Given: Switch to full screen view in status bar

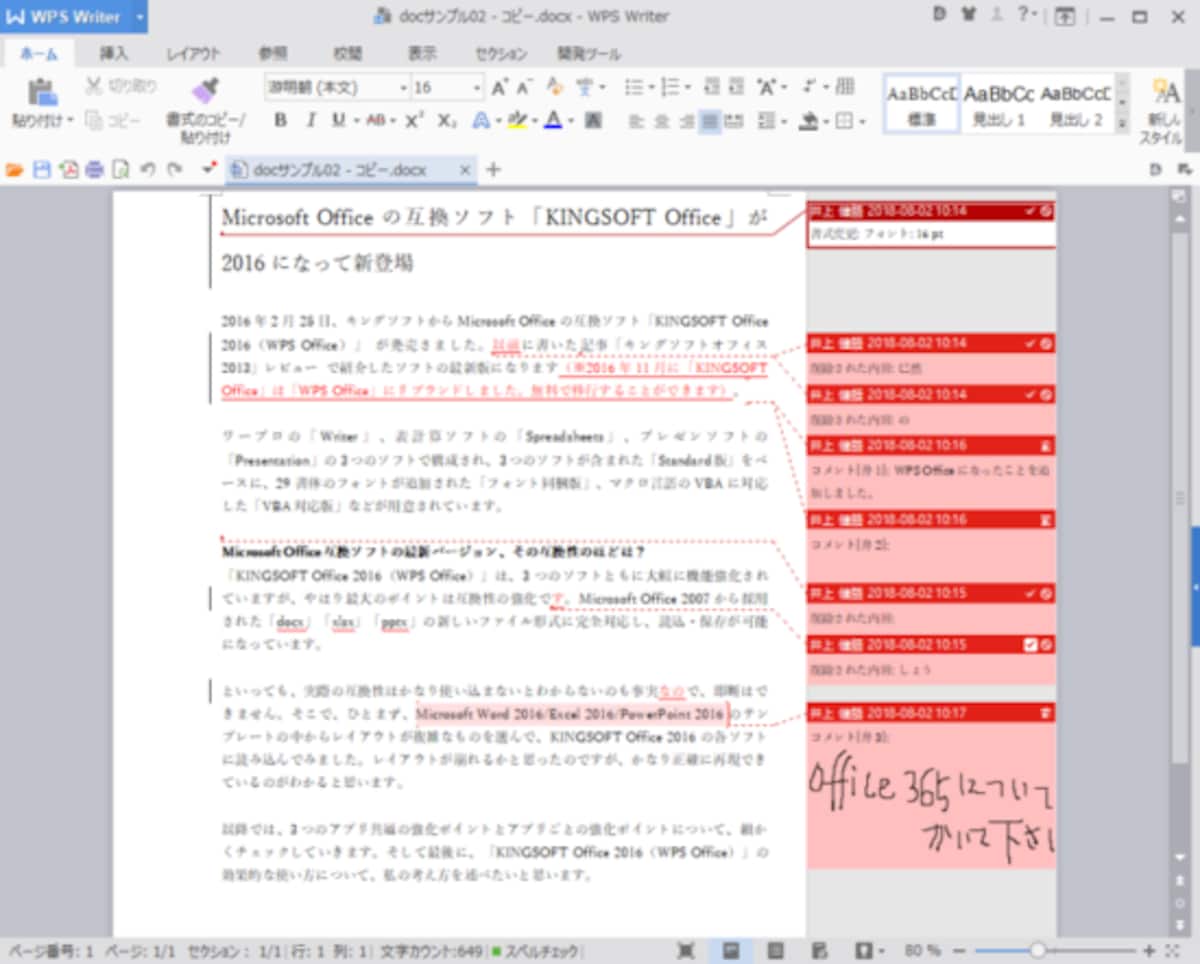Looking at the screenshot, I should [x=687, y=950].
